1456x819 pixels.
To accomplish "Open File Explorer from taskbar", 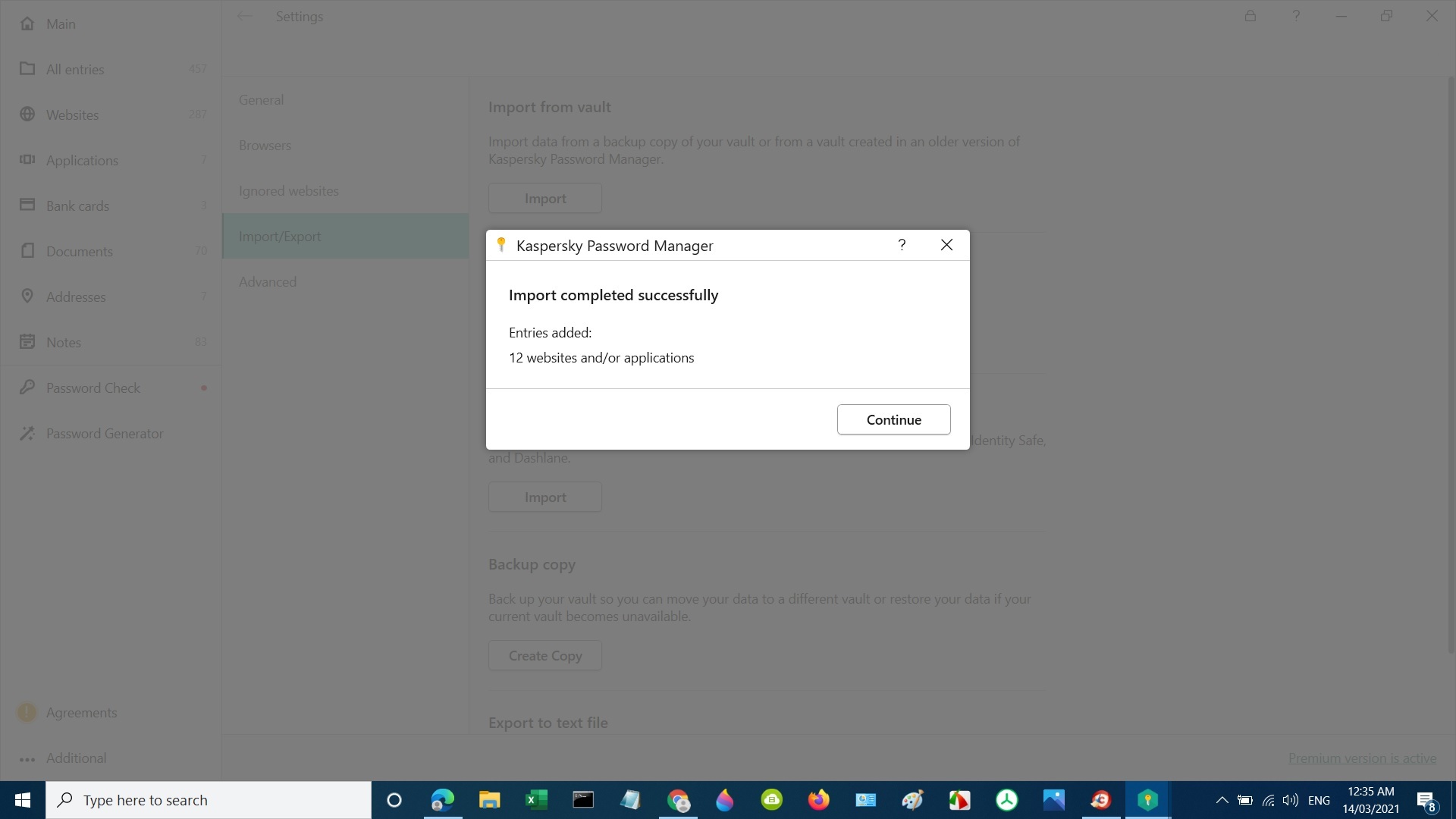I will (489, 800).
